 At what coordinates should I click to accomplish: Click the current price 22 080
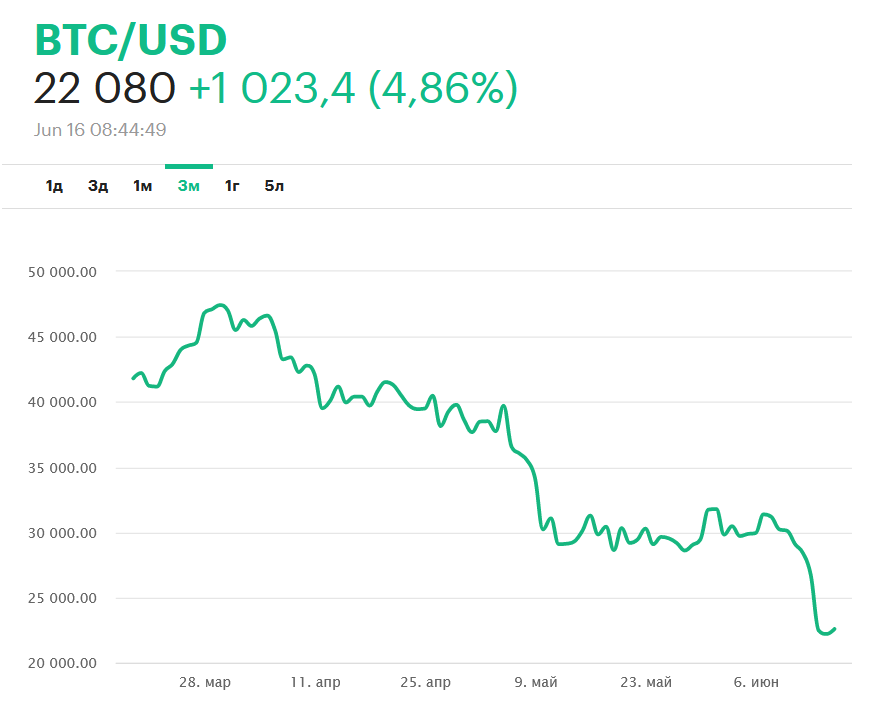coord(104,89)
